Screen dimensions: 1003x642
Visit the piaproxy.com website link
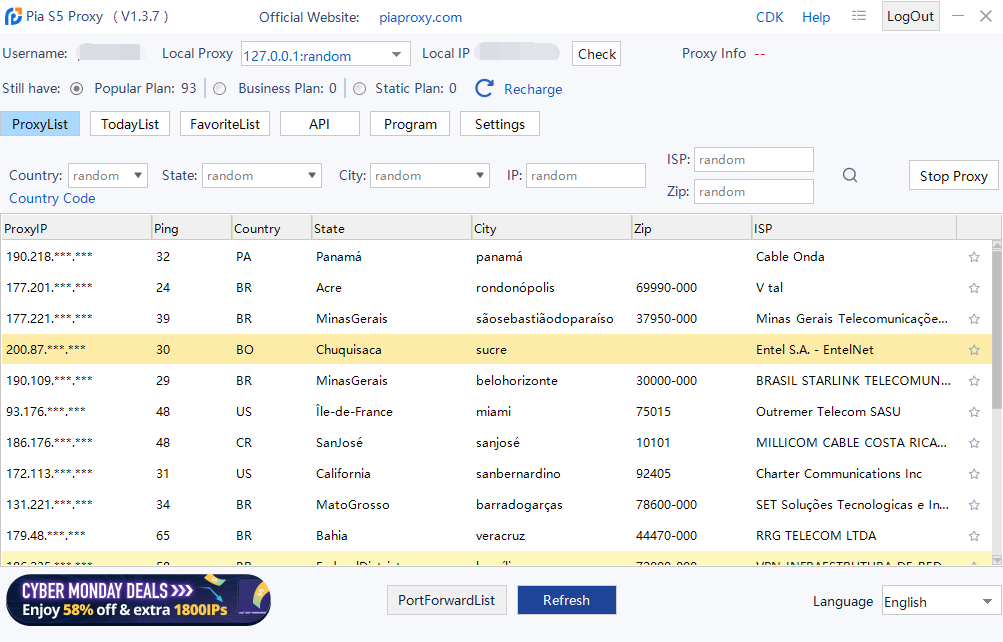pos(420,18)
